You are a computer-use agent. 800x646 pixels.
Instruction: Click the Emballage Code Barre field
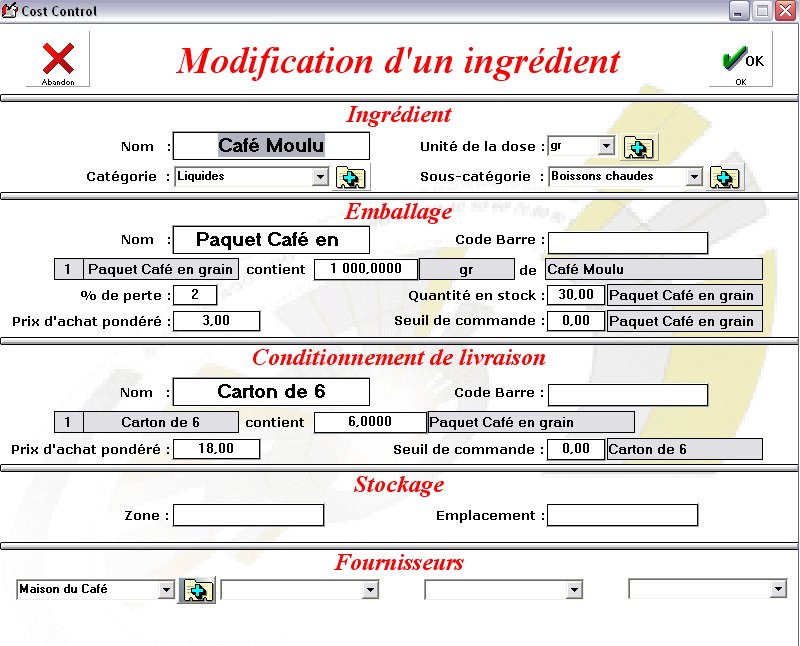pos(627,242)
